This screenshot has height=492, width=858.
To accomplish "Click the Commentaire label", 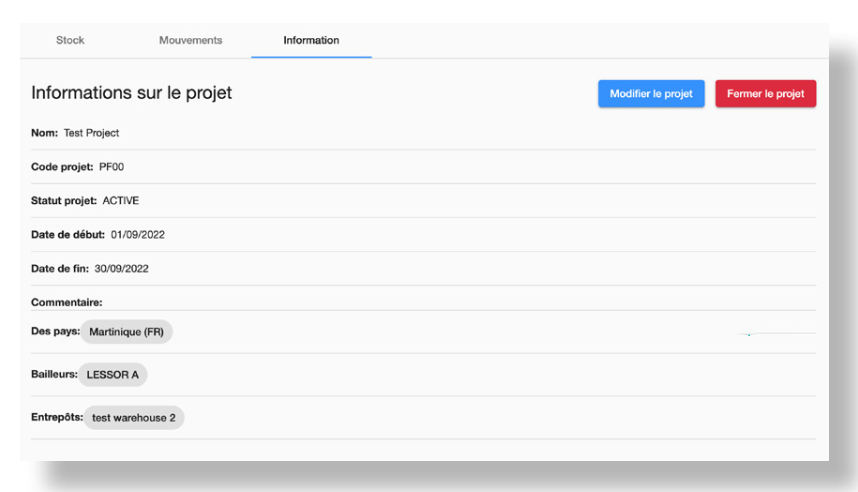I will pos(67,300).
